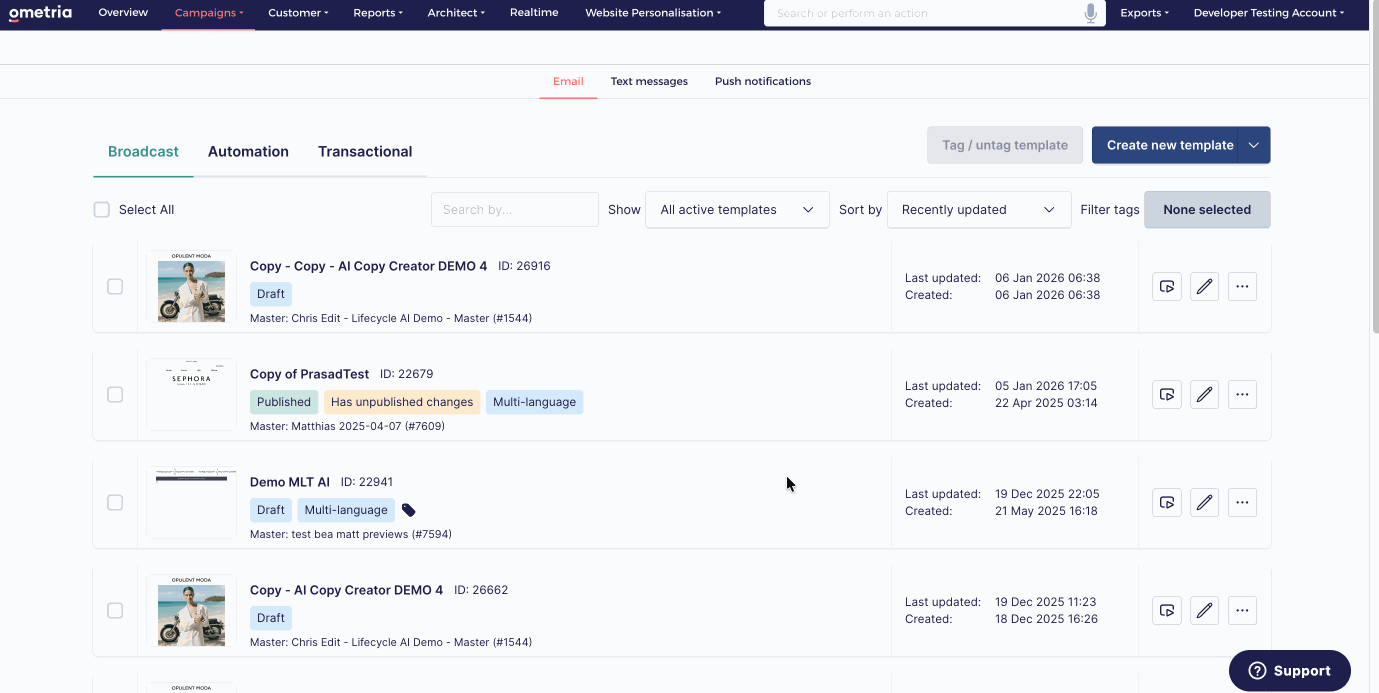Click the Support help button
The height and width of the screenshot is (693, 1379).
point(1289,671)
